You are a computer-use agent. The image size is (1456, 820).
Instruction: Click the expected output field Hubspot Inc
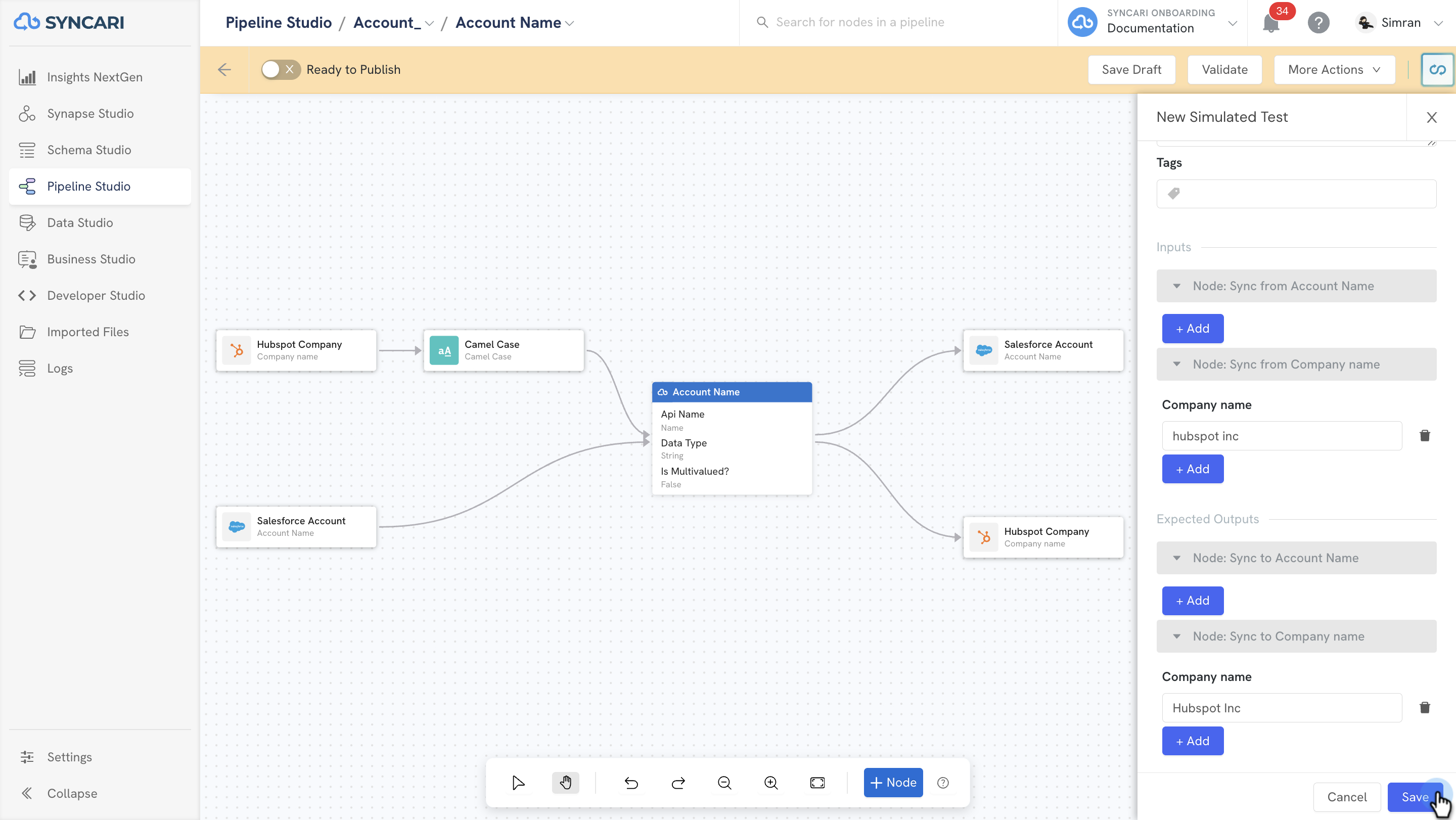point(1282,708)
